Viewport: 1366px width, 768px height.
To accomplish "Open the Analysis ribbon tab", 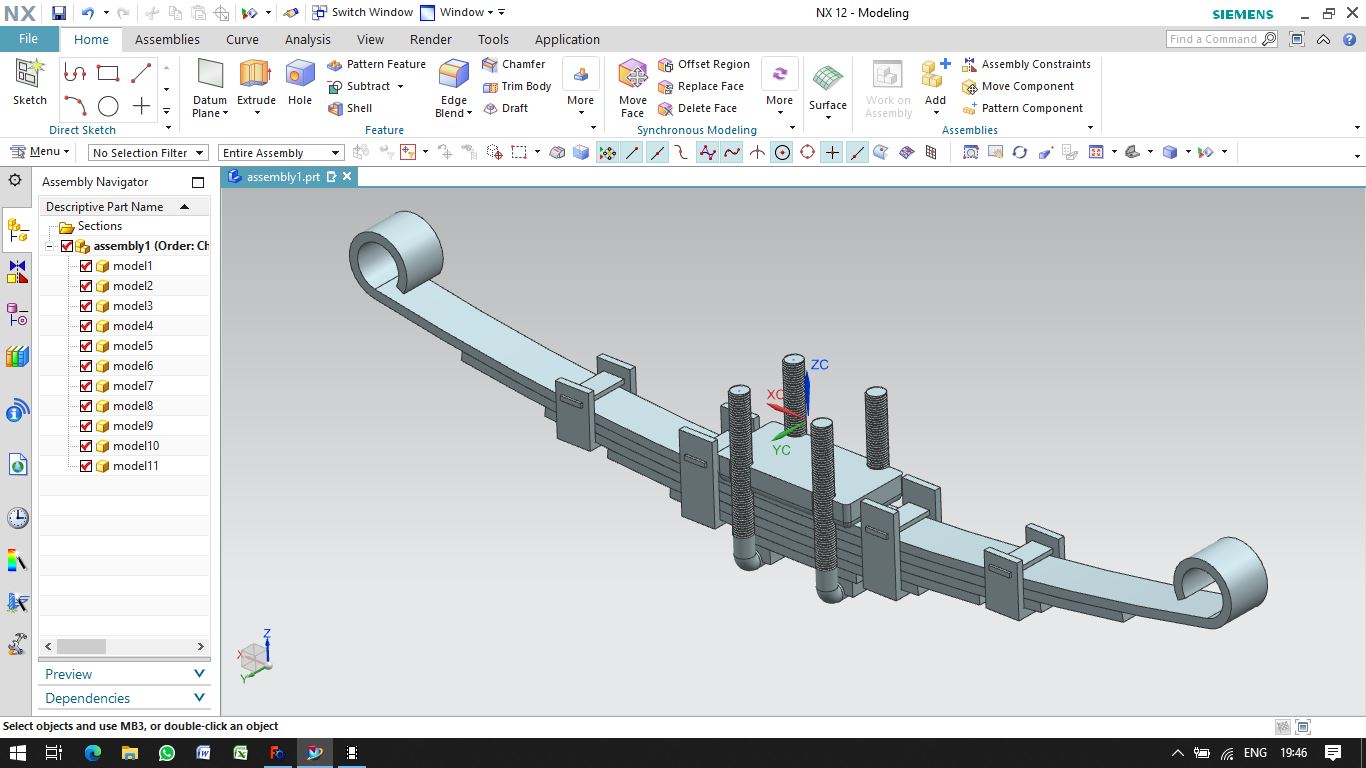I will [307, 39].
